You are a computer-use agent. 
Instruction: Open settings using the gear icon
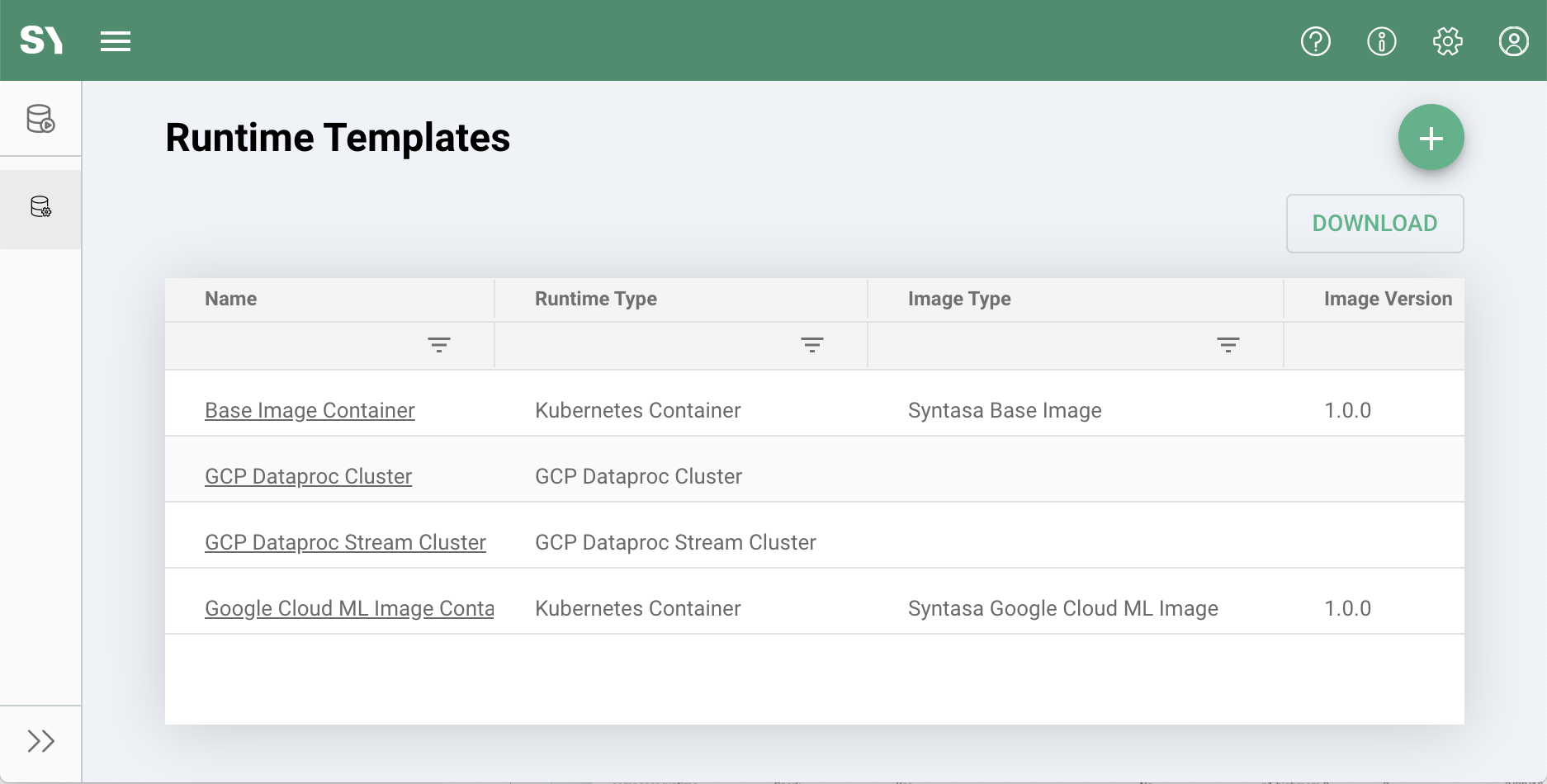(1447, 40)
